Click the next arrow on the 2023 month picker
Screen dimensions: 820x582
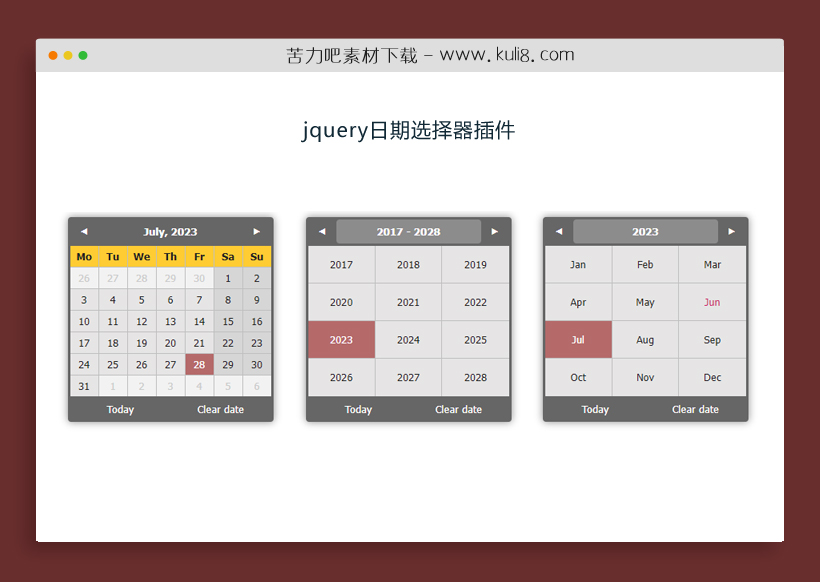click(732, 231)
